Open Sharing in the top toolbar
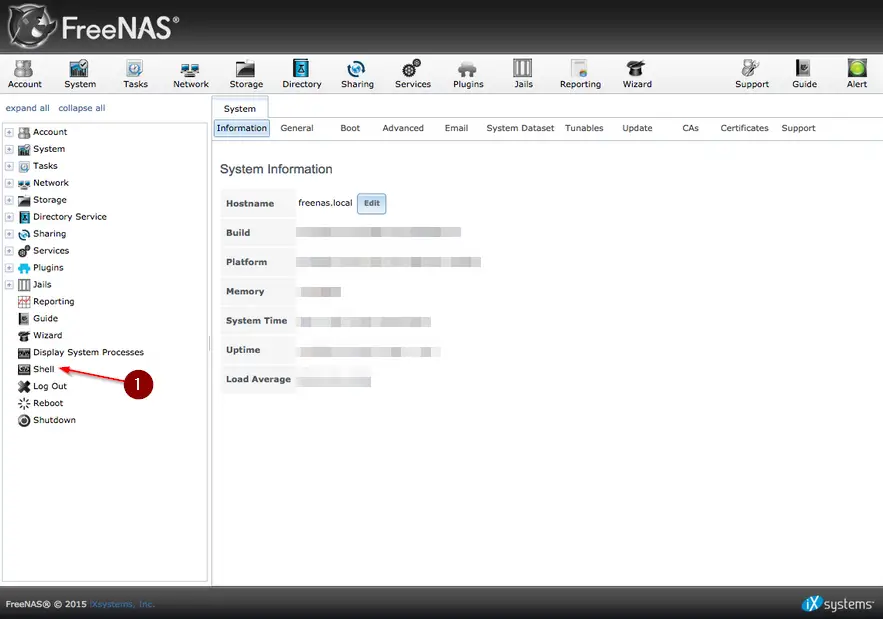 coord(357,74)
